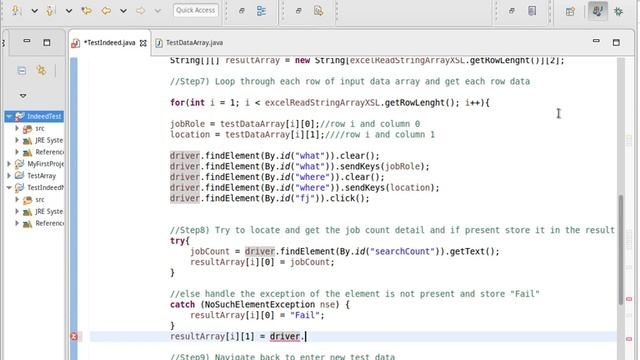Image resolution: width=640 pixels, height=360 pixels.
Task: Click the Outline view toolbar icon
Action: tap(261, 11)
